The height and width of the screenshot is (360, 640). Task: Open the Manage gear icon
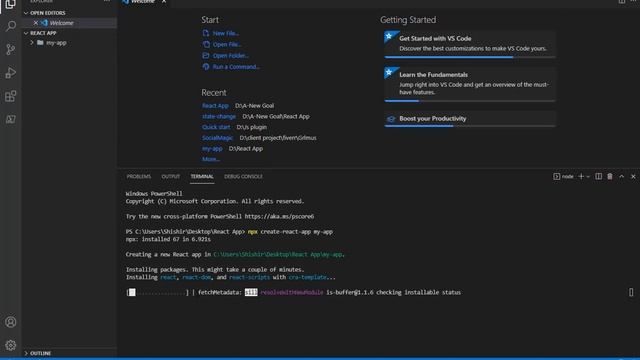click(x=11, y=345)
